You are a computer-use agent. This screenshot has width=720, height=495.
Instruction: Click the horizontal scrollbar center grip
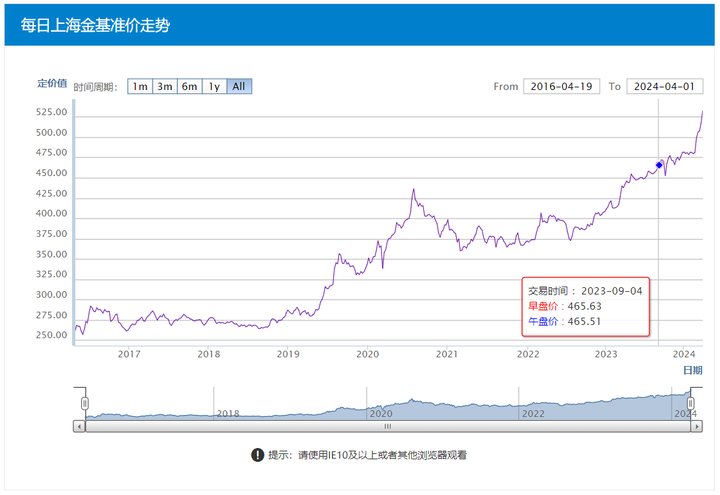(388, 426)
